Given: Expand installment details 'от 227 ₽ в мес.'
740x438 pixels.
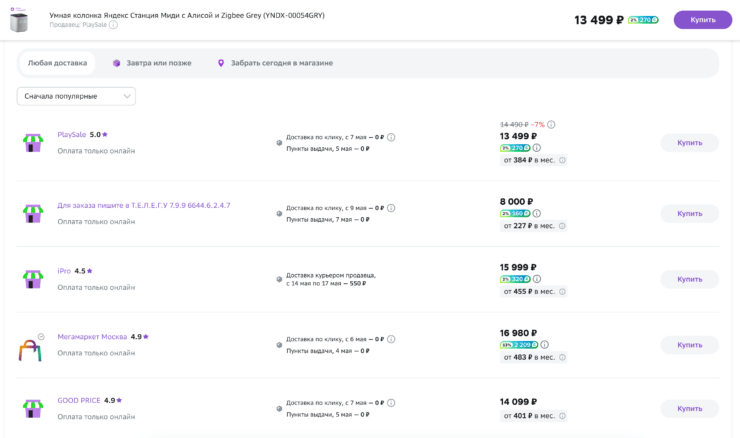Looking at the screenshot, I should [x=534, y=225].
